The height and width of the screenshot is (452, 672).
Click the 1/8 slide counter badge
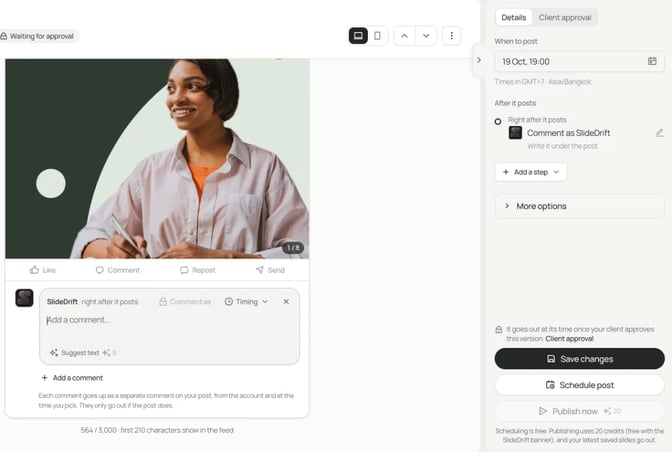(x=293, y=248)
